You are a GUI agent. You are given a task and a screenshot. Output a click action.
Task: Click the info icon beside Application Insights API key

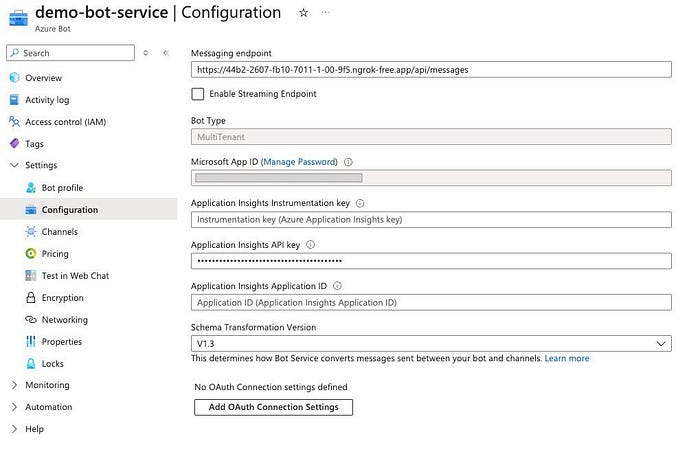(x=310, y=244)
